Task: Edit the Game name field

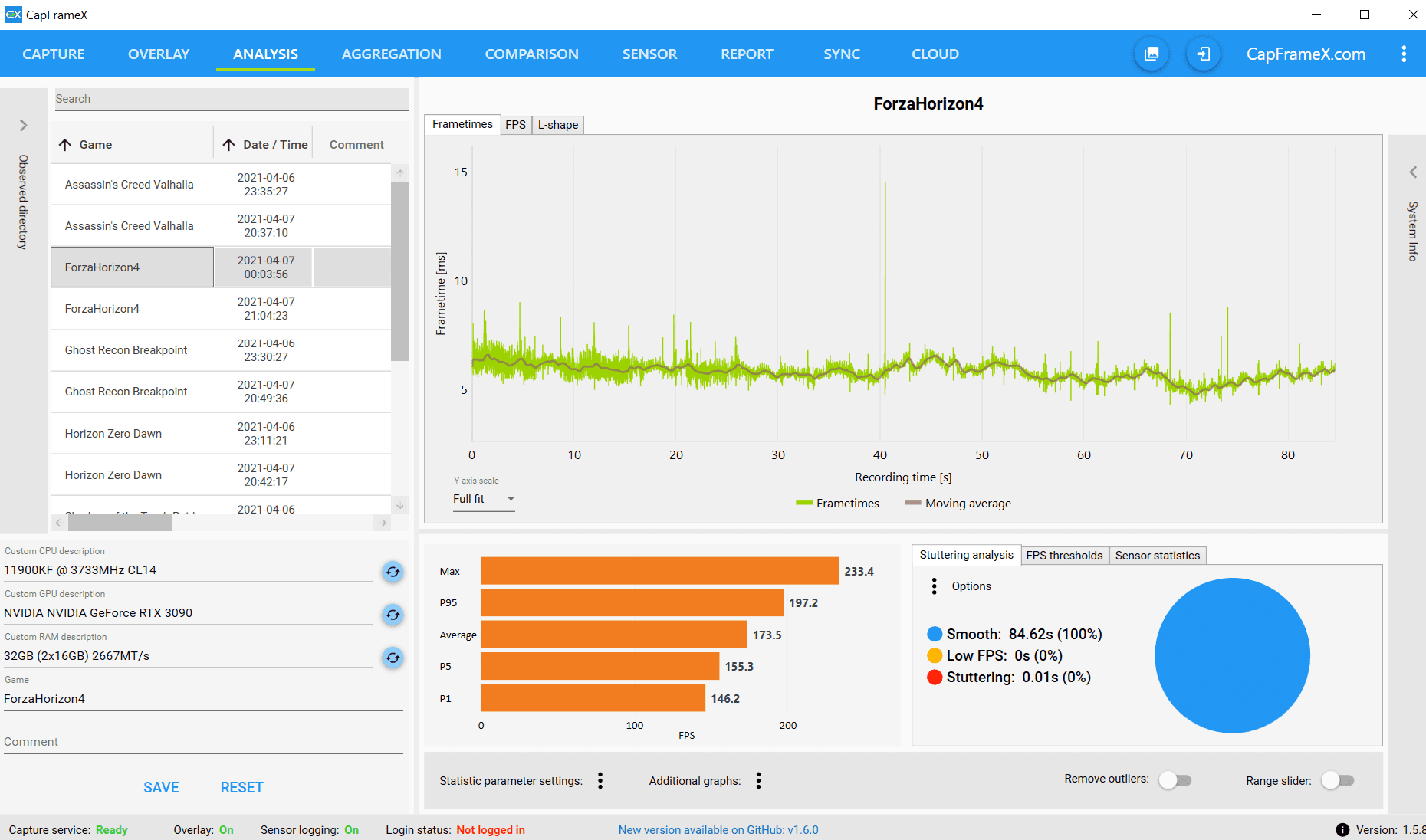Action: coord(203,699)
